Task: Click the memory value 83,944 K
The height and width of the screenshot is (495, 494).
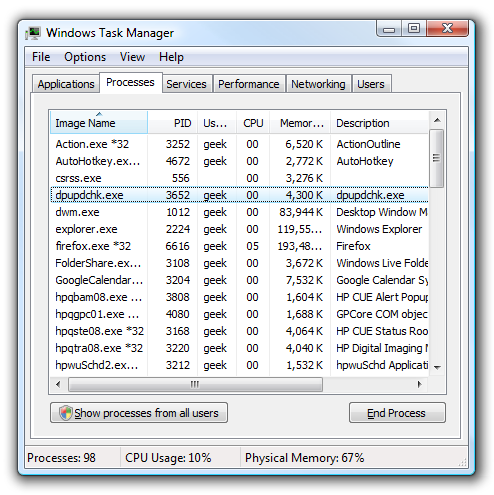Action: pyautogui.click(x=301, y=212)
